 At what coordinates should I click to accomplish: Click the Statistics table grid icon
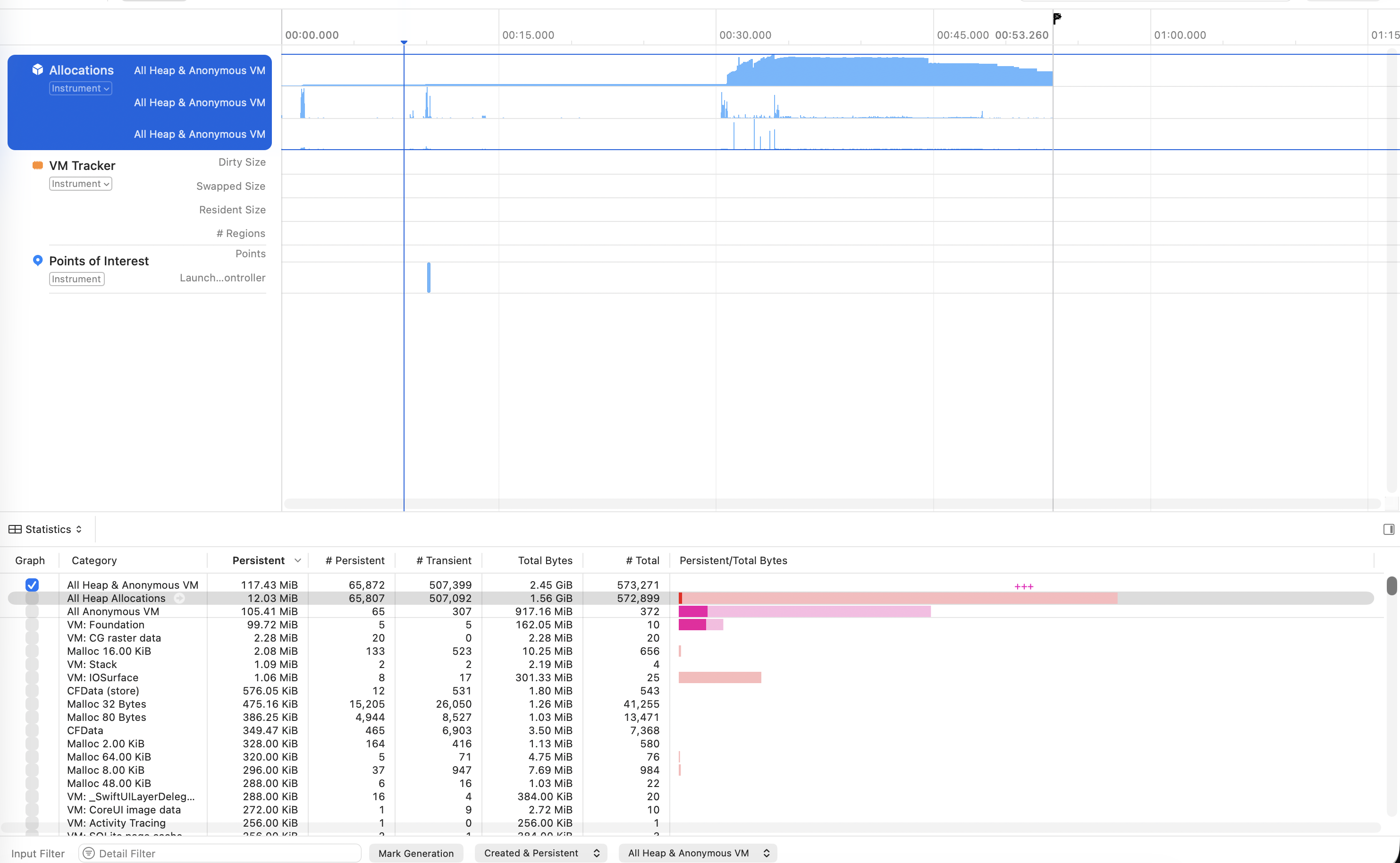click(x=15, y=530)
